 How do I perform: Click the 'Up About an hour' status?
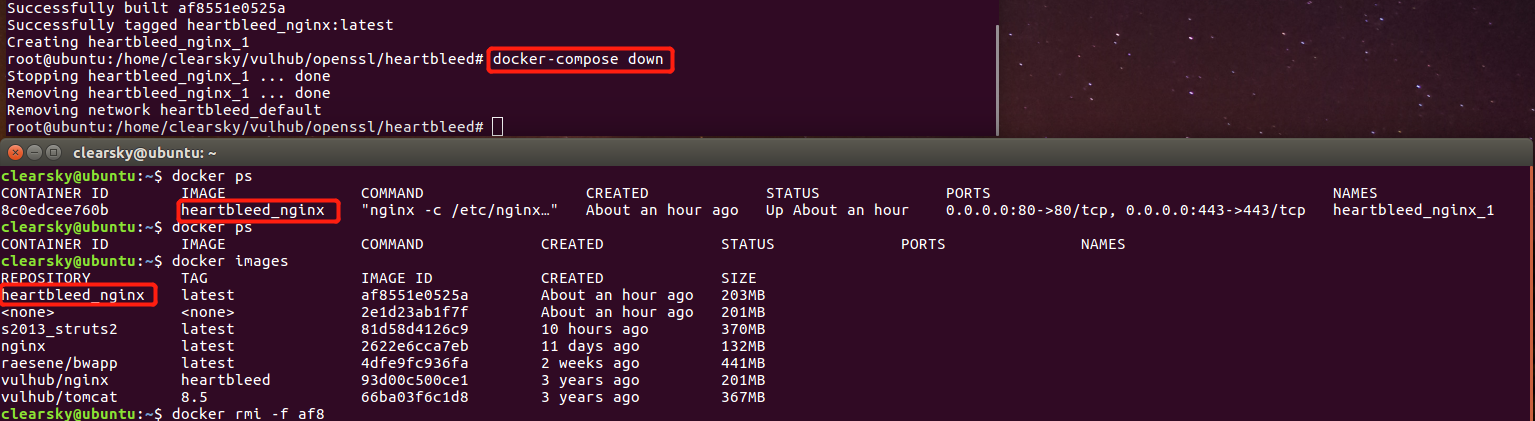click(x=837, y=210)
